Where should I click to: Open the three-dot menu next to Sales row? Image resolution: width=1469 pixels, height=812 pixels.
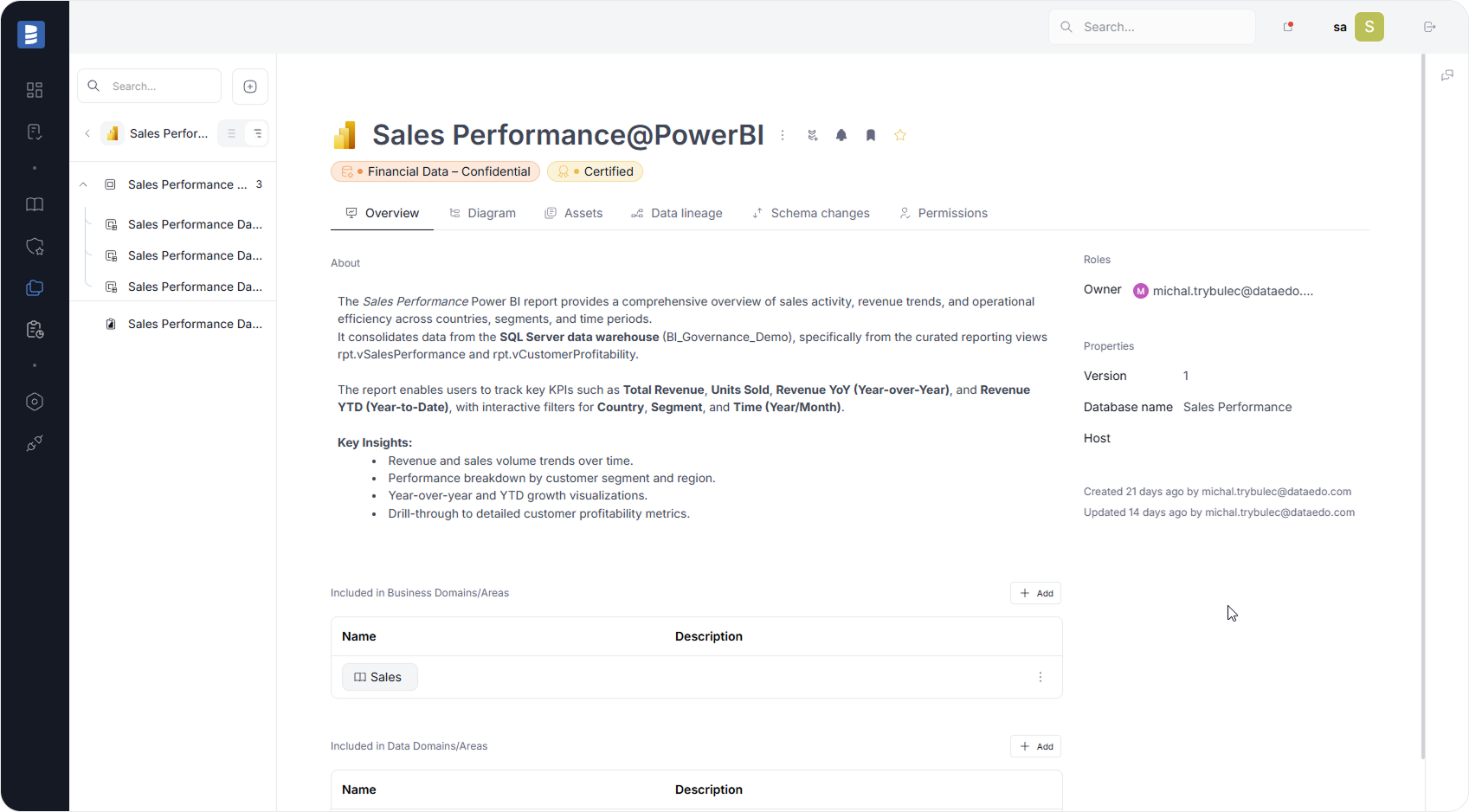(x=1040, y=677)
